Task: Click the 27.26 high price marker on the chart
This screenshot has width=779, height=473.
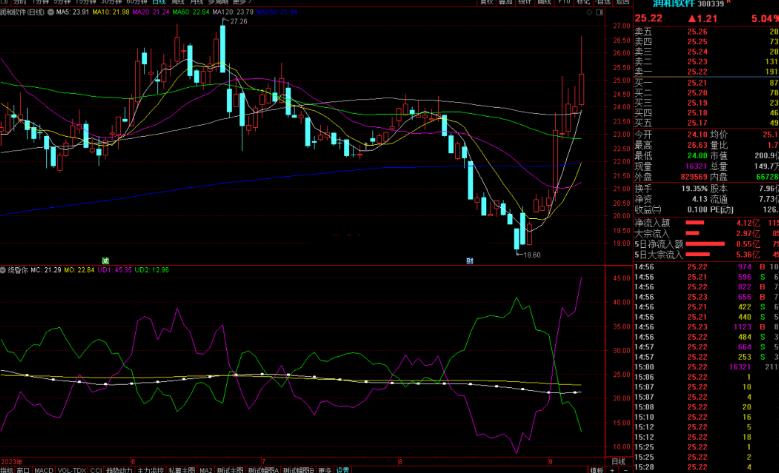Action: [x=238, y=22]
